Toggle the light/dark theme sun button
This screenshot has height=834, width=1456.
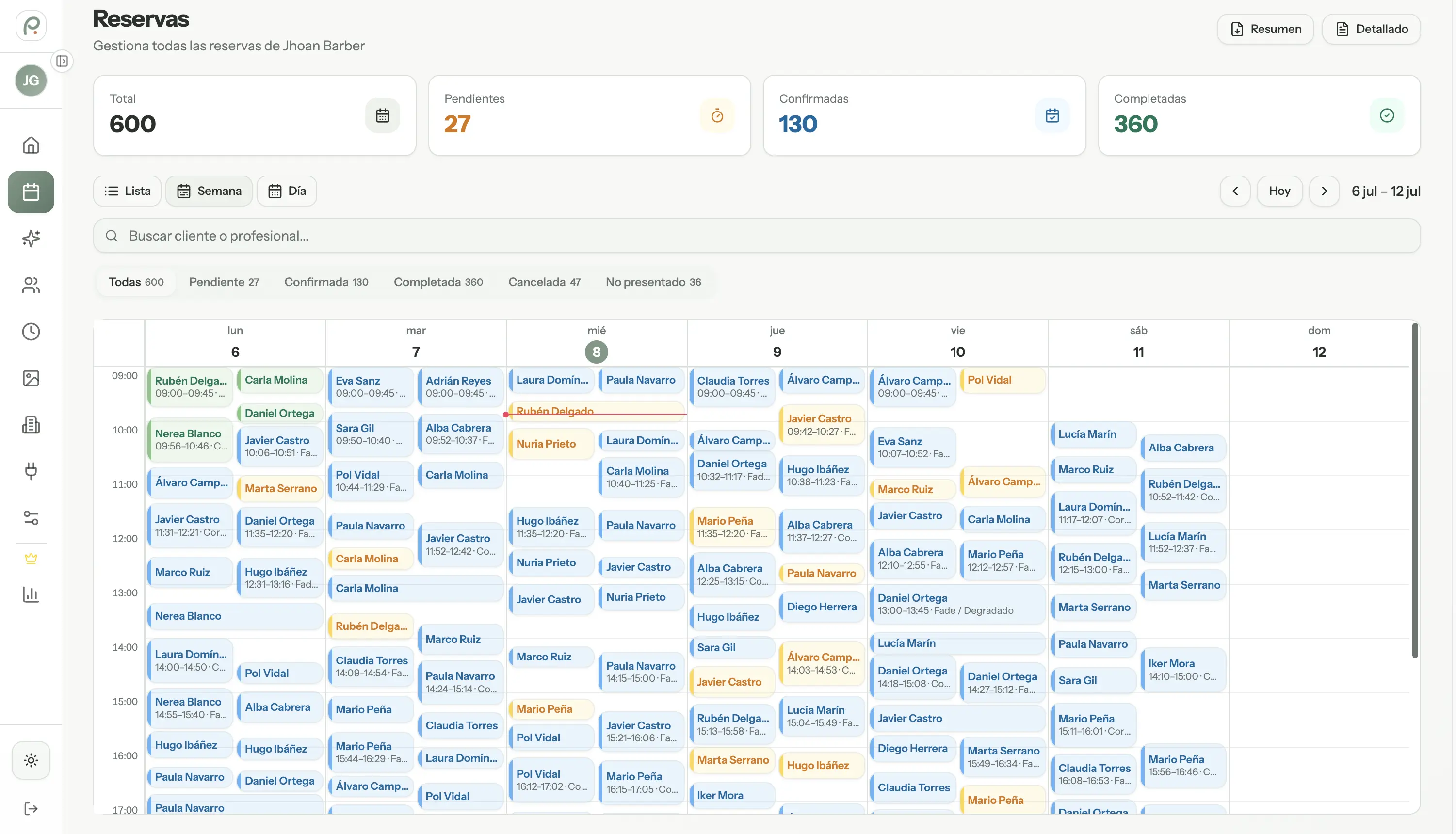pos(31,760)
